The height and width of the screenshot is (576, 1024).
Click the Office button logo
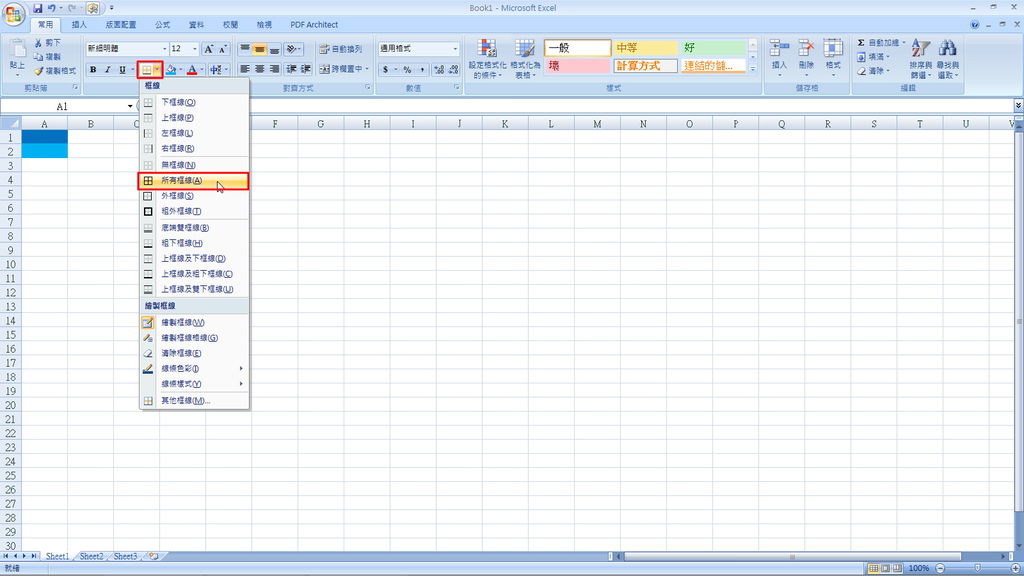[x=14, y=13]
